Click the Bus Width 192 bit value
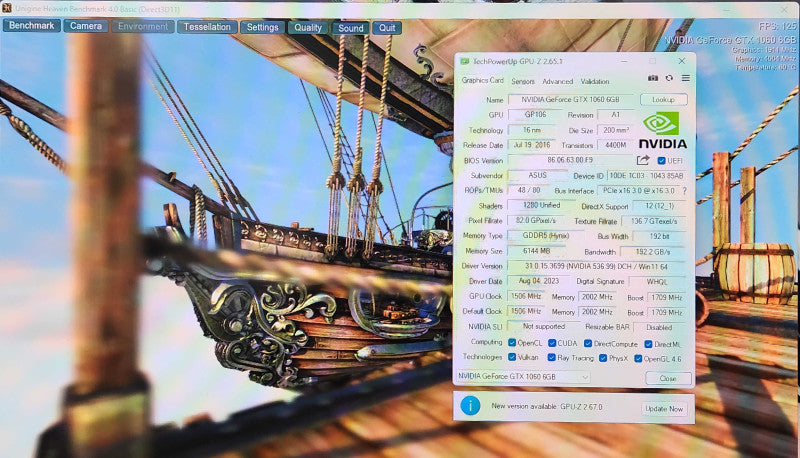Screen dimensions: 800x458 tap(659, 236)
